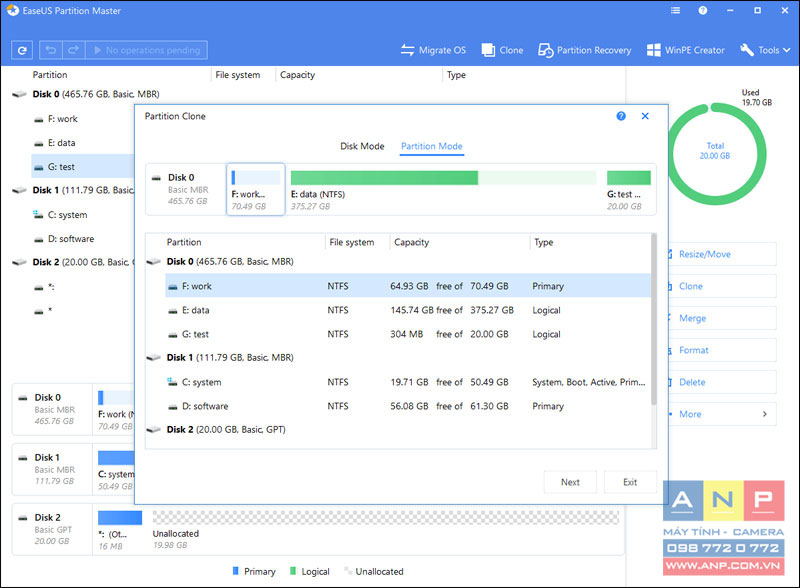Select the G: test block in dialog disk map
Image resolution: width=800 pixels, height=588 pixels.
(629, 189)
